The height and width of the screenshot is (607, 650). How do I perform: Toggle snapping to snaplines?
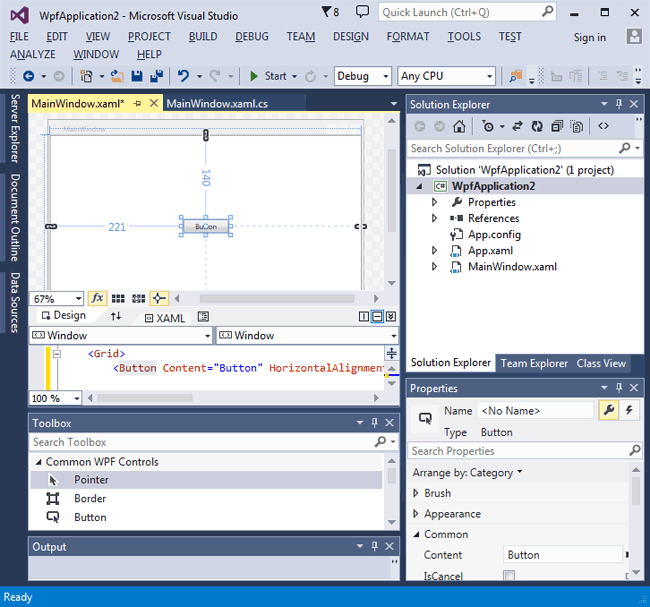coord(159,298)
